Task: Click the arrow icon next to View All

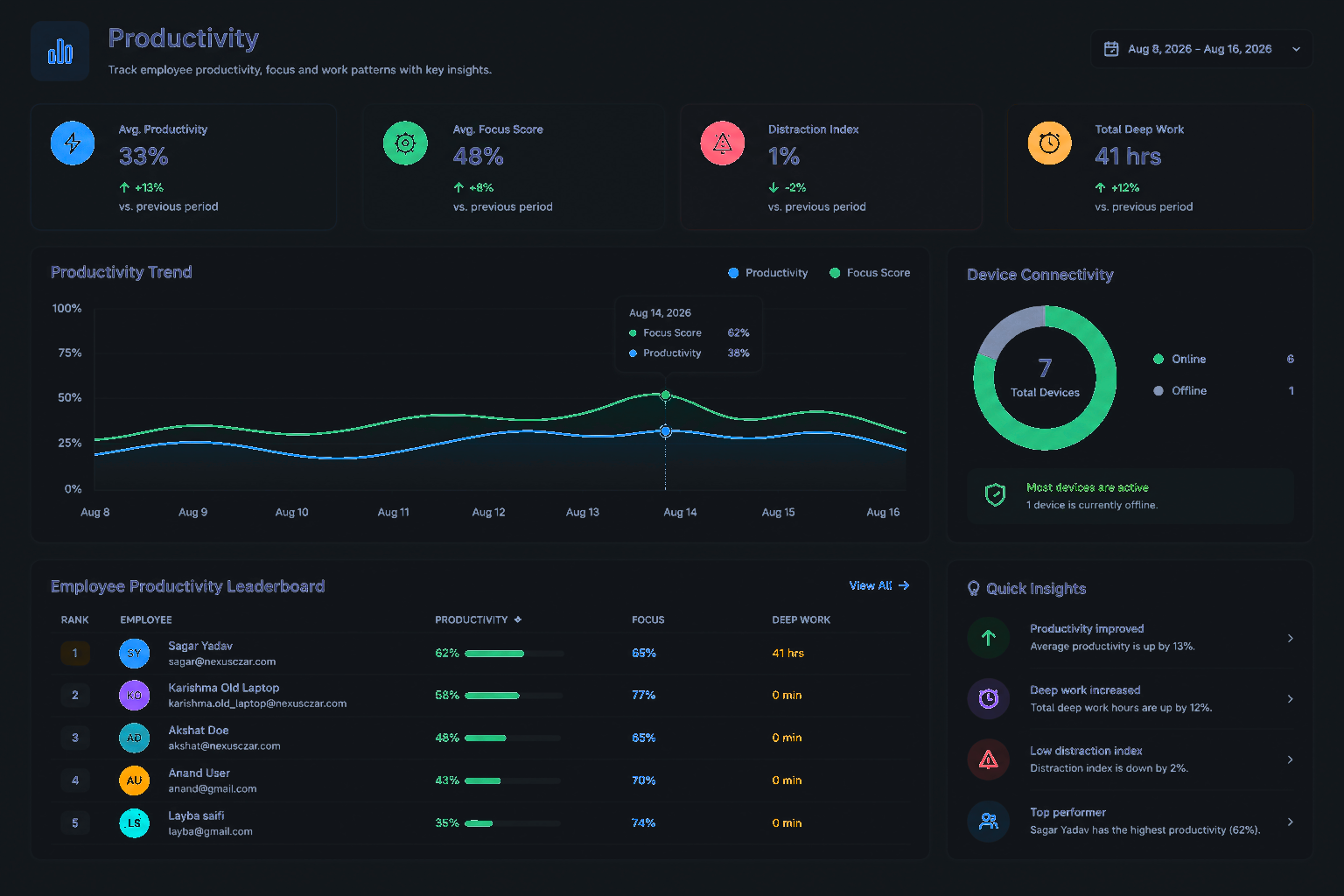Action: point(904,585)
